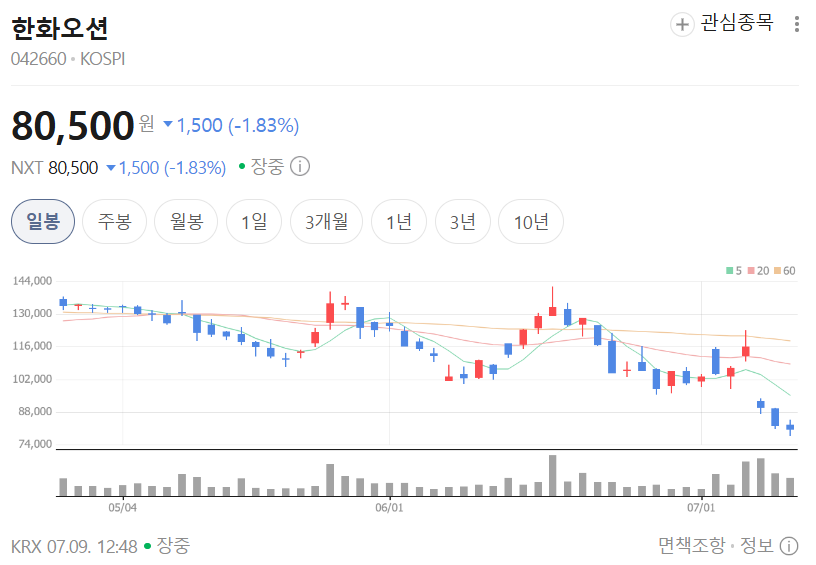Click the tallest volume bar in June
Viewport: 816px width, 565px height.
553,476
